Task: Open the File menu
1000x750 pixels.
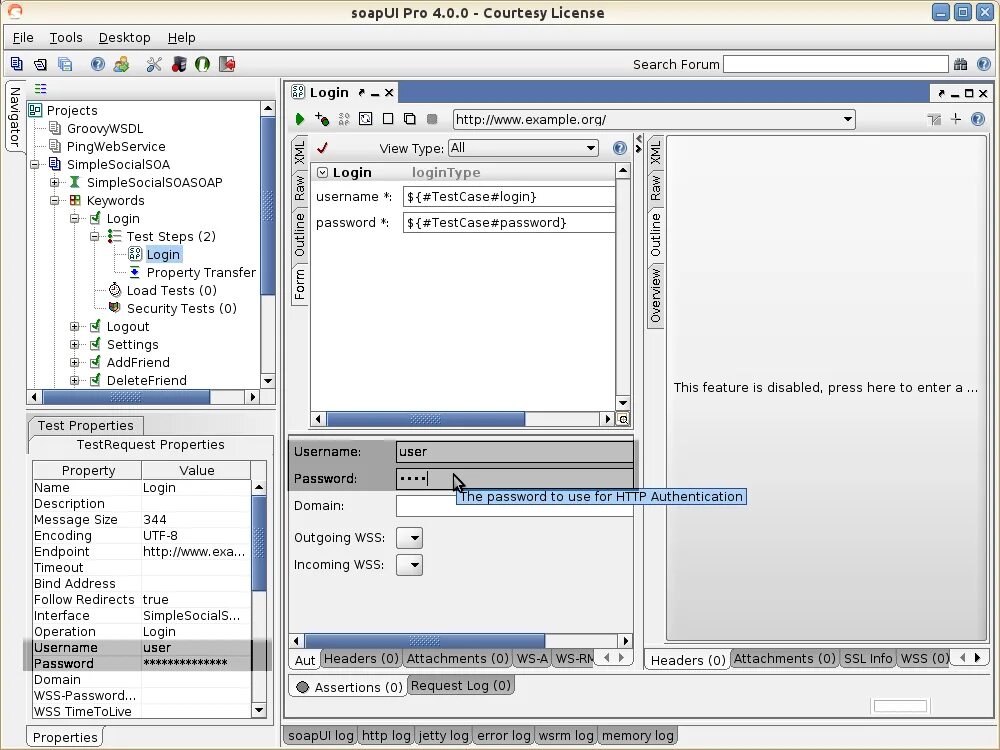Action: pos(23,38)
